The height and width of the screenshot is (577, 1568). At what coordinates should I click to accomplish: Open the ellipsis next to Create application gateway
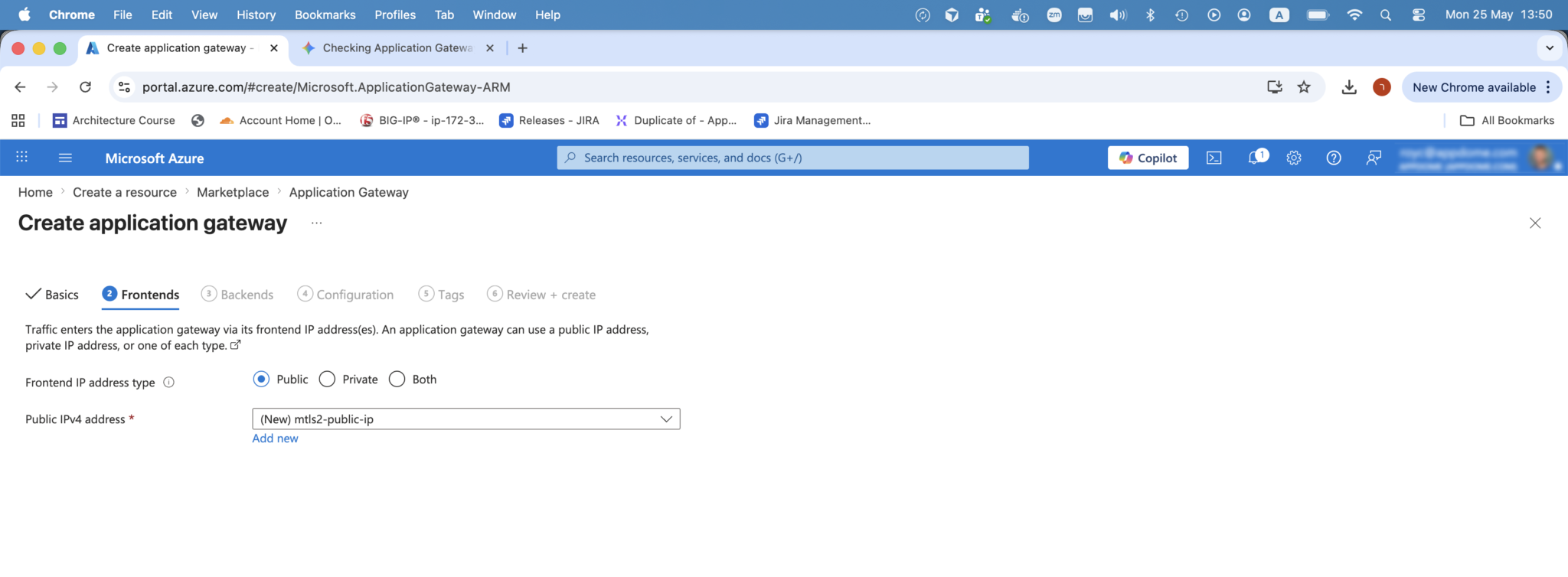[317, 223]
